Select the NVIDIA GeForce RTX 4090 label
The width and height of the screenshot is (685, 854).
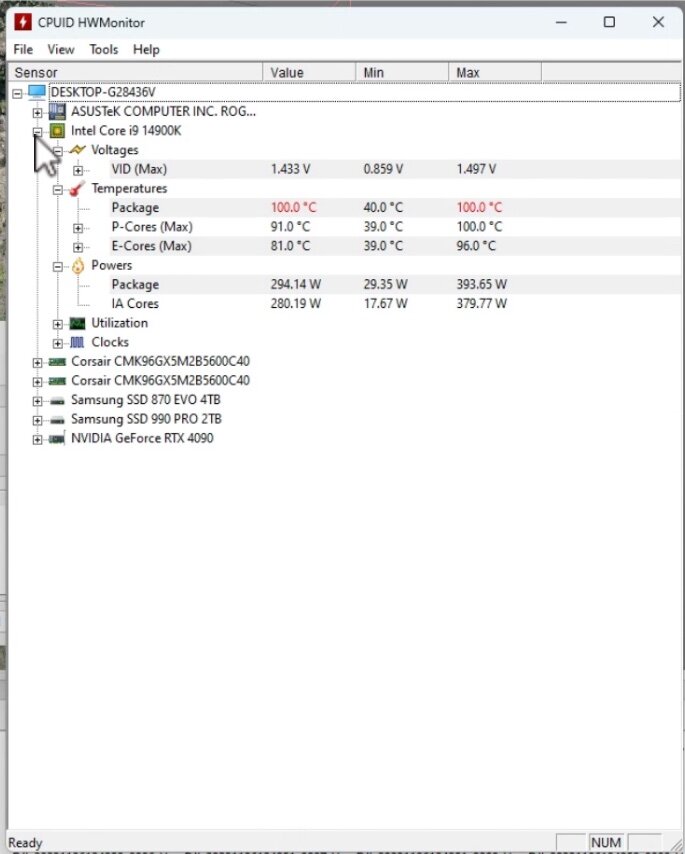pos(142,438)
